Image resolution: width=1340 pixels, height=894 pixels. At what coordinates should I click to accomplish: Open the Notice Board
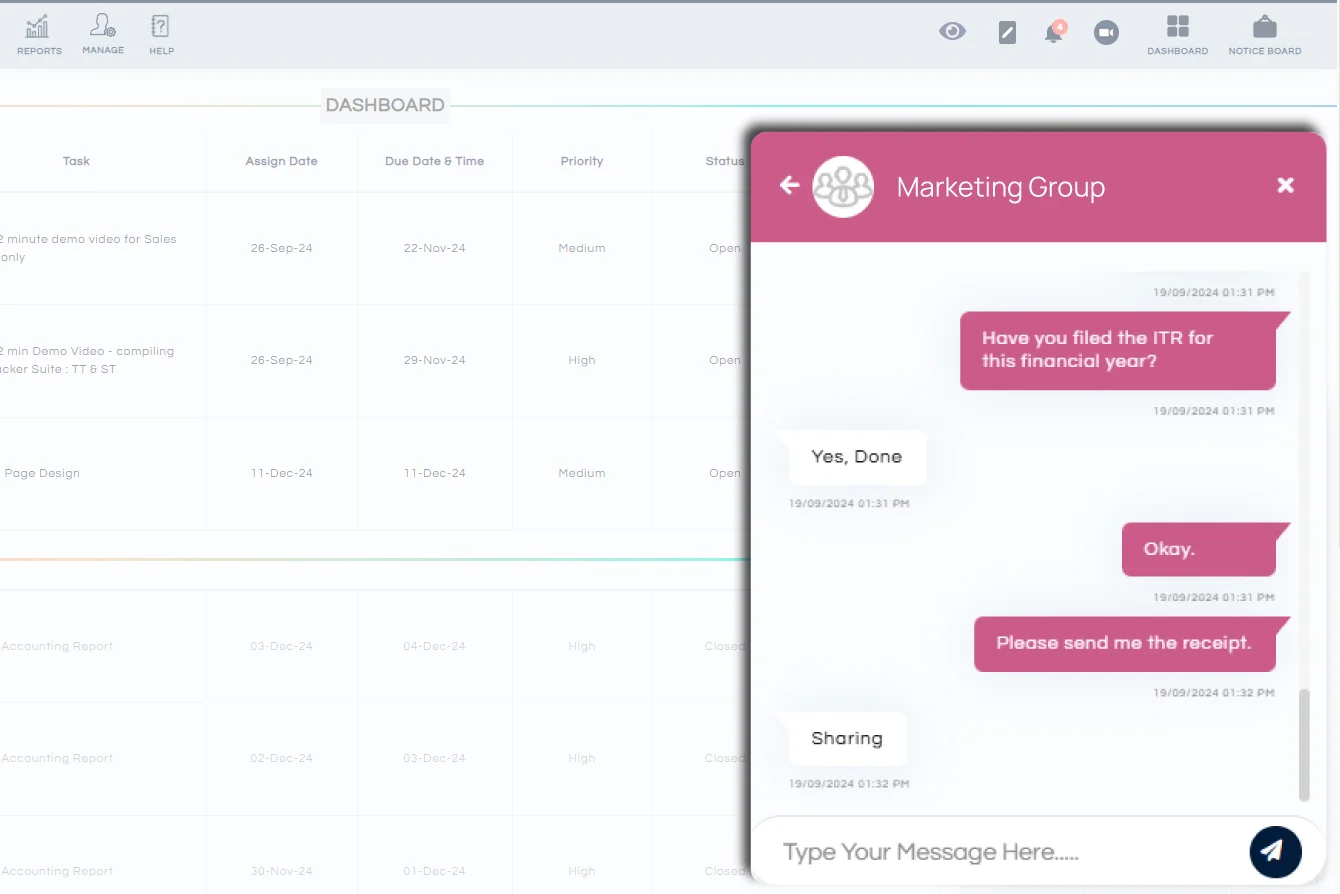[1264, 34]
